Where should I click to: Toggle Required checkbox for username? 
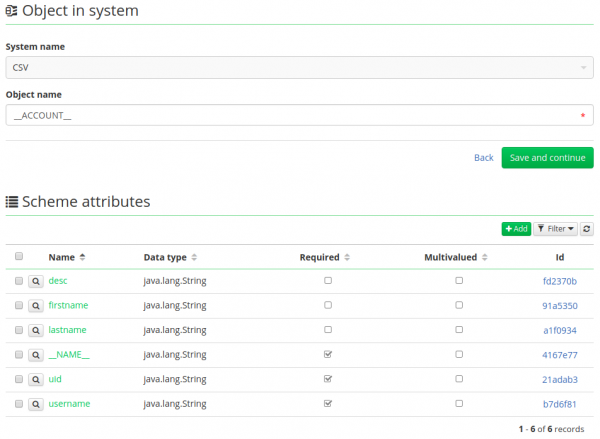pyautogui.click(x=328, y=403)
